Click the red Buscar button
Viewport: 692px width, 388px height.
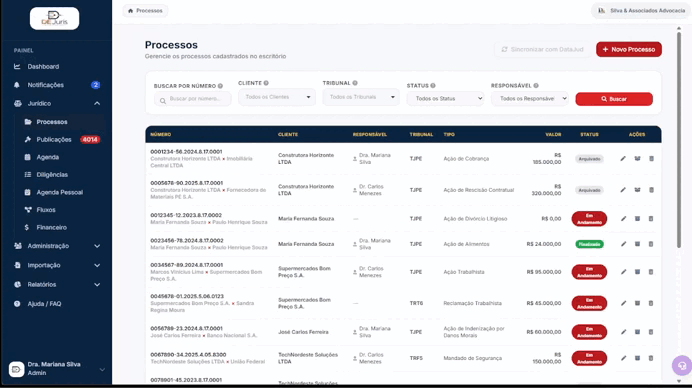614,99
